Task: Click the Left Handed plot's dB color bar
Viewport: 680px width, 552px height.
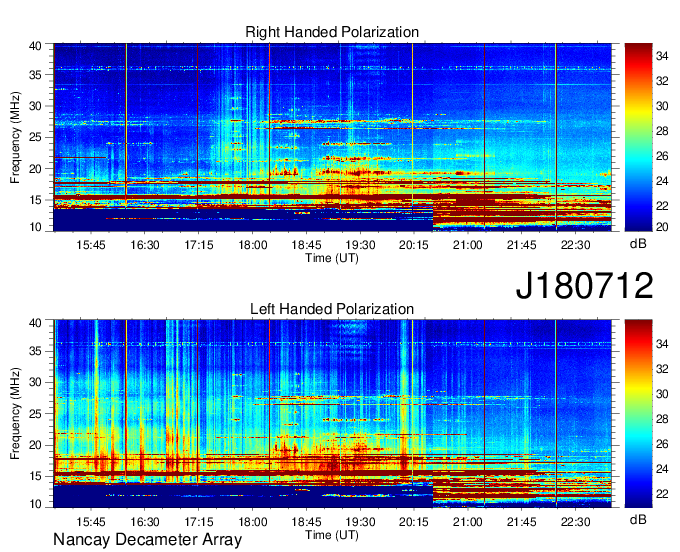Action: tap(638, 414)
